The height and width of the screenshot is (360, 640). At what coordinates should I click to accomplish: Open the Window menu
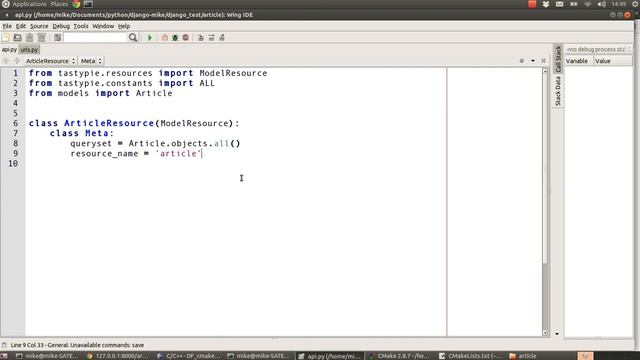[x=103, y=26]
